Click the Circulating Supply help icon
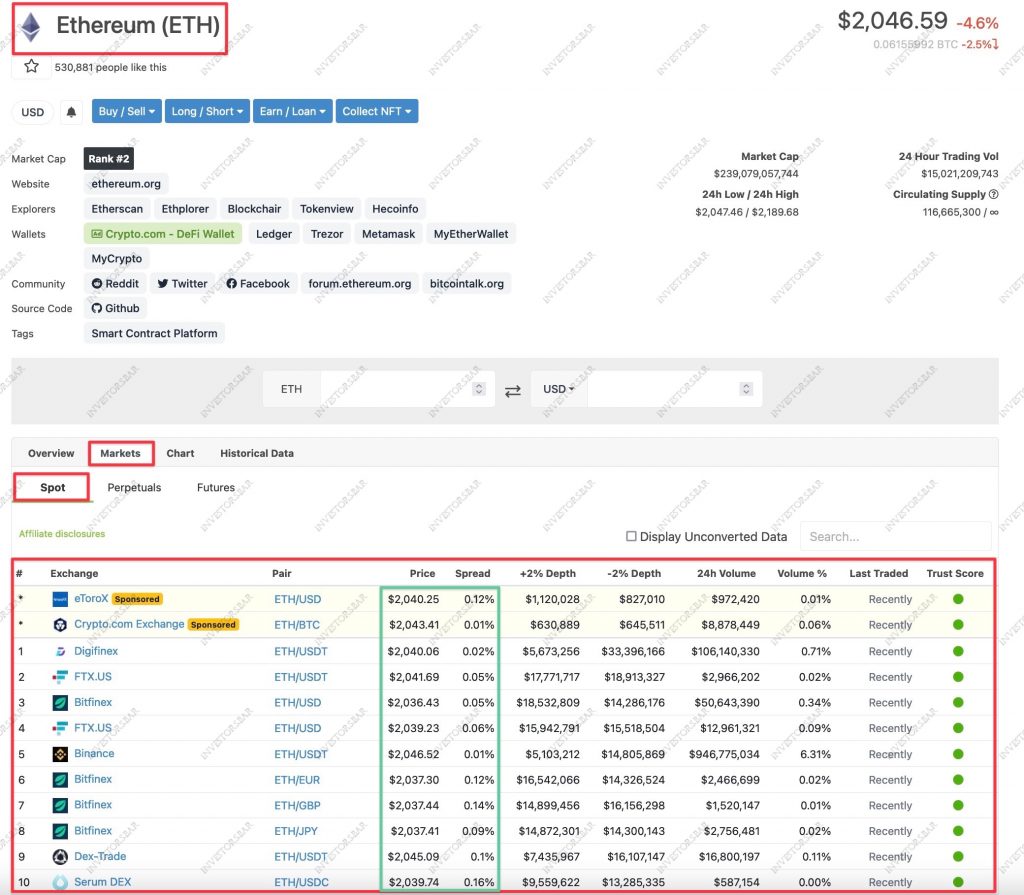The height and width of the screenshot is (895, 1024). pos(993,194)
